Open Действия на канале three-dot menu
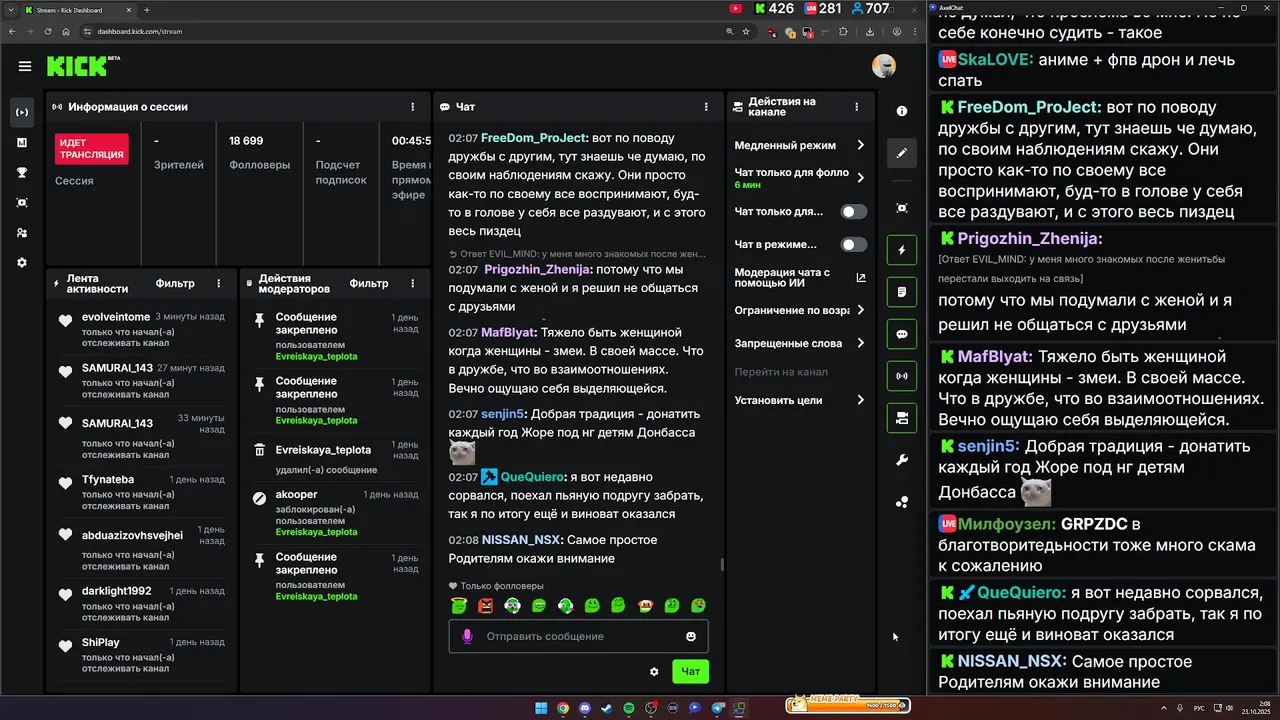The height and width of the screenshot is (720, 1280). click(856, 107)
